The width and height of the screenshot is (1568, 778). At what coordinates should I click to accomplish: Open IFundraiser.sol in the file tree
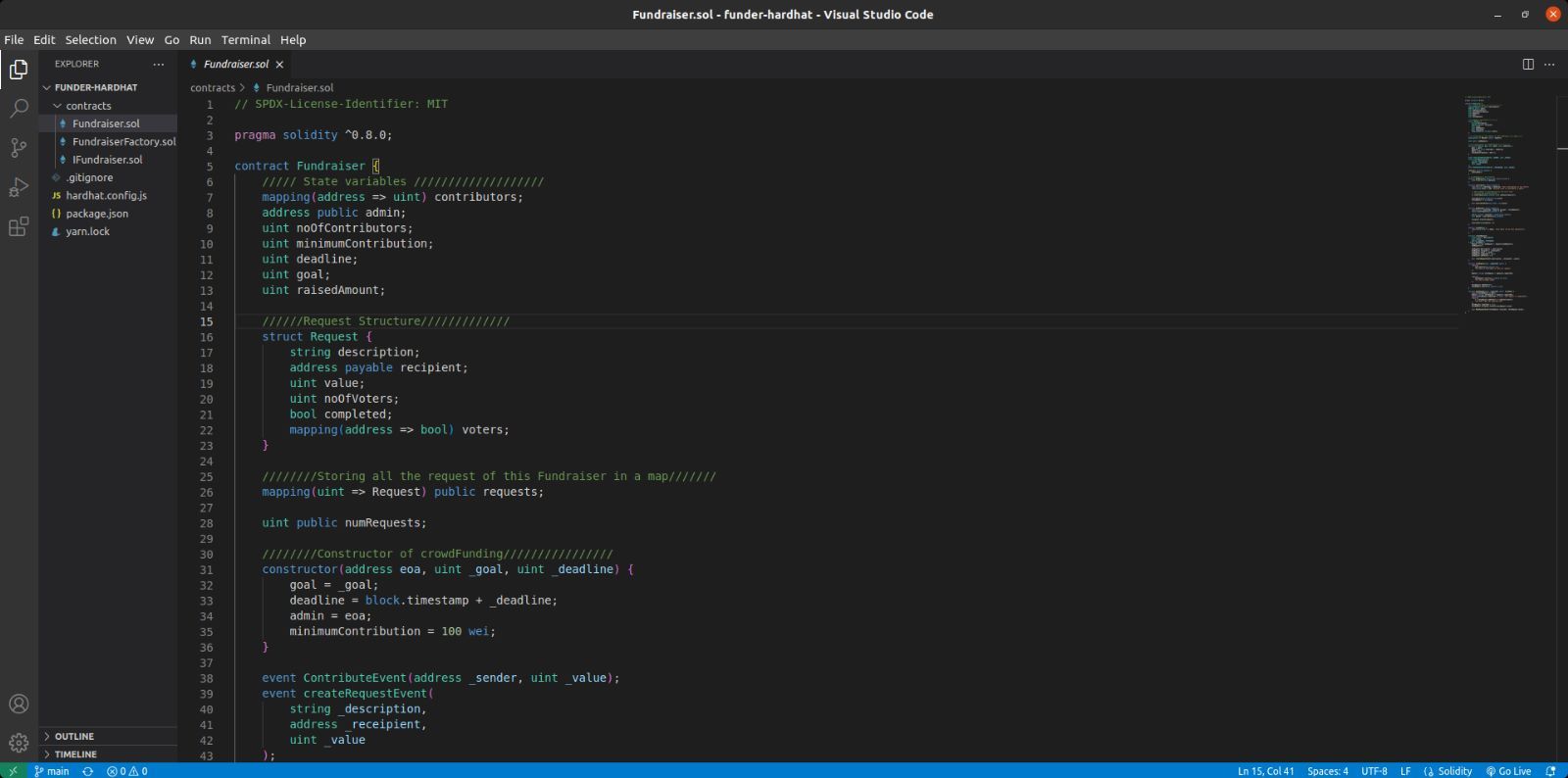pos(107,160)
